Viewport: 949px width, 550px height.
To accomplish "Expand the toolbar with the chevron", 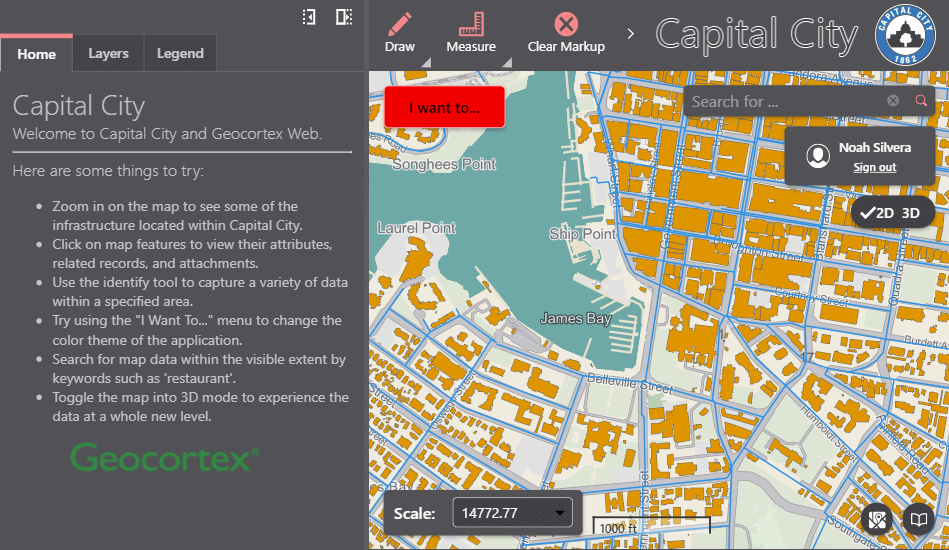I will pyautogui.click(x=630, y=34).
